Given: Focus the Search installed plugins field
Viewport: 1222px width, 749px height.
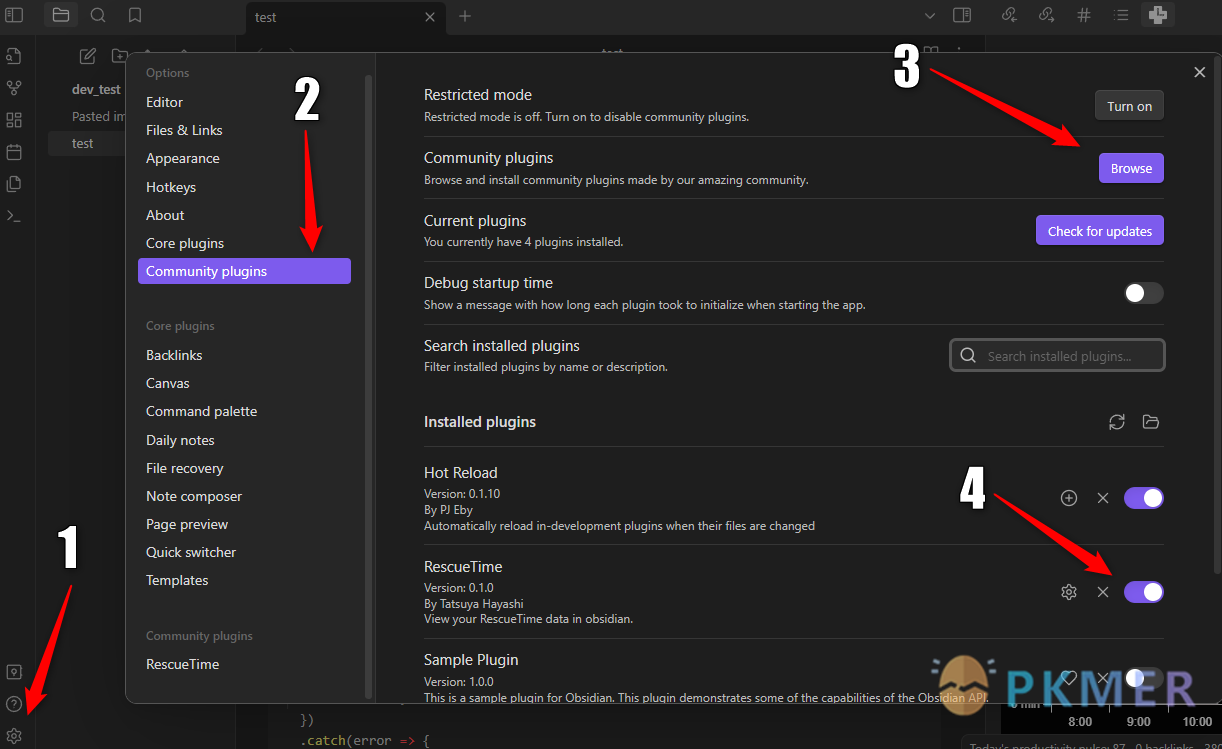Looking at the screenshot, I should 1057,355.
